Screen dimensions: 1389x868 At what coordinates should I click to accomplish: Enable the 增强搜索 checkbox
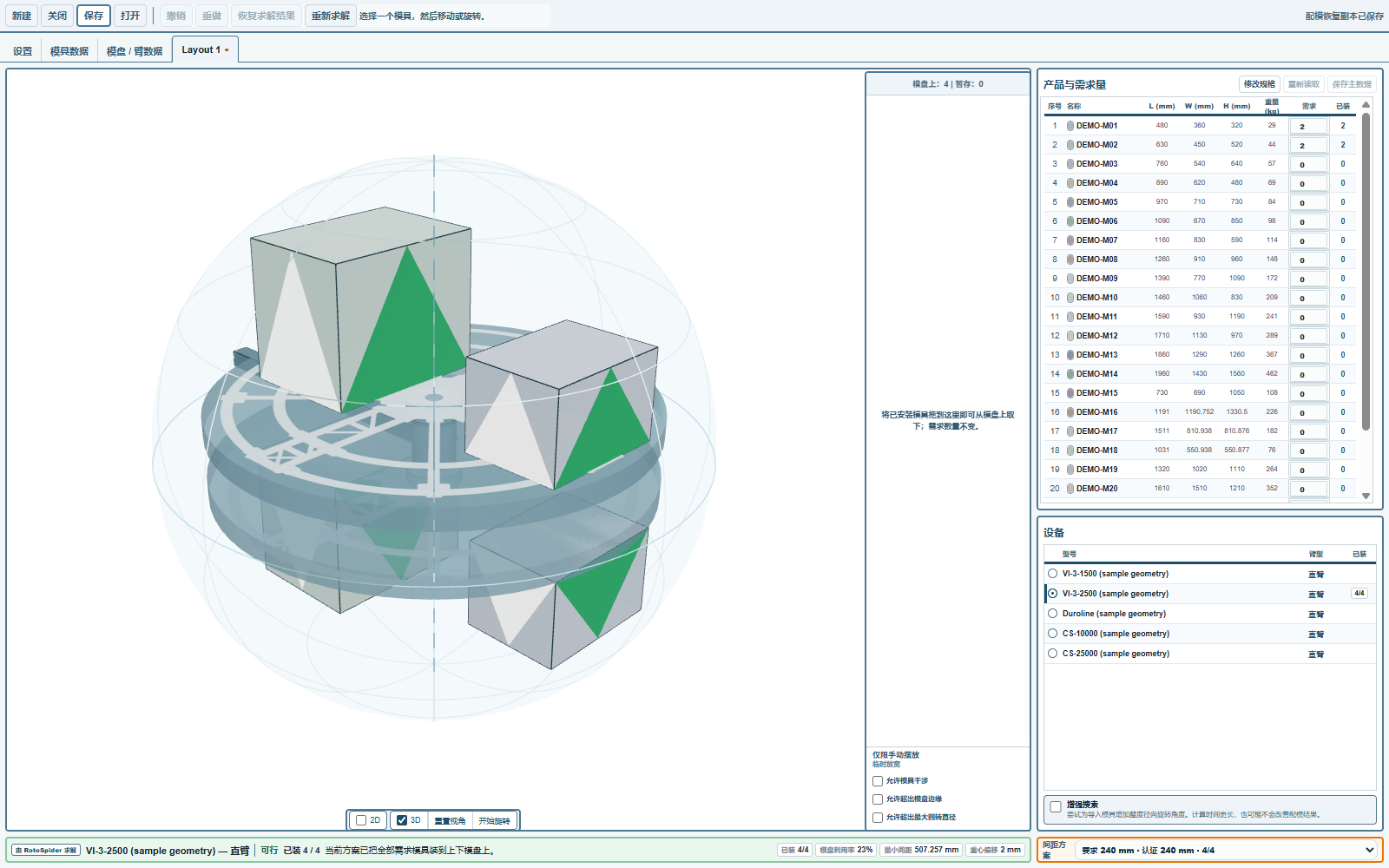(x=1056, y=807)
